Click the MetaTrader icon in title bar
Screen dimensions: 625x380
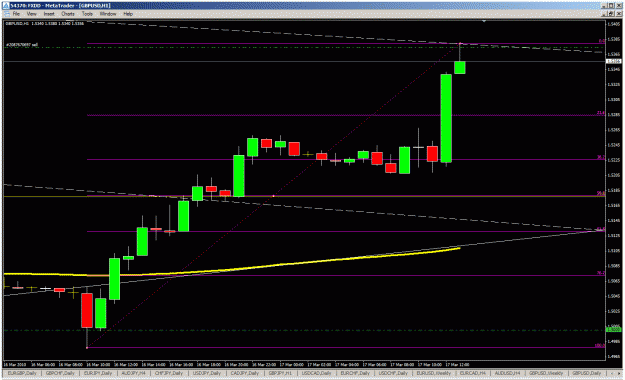click(6, 6)
